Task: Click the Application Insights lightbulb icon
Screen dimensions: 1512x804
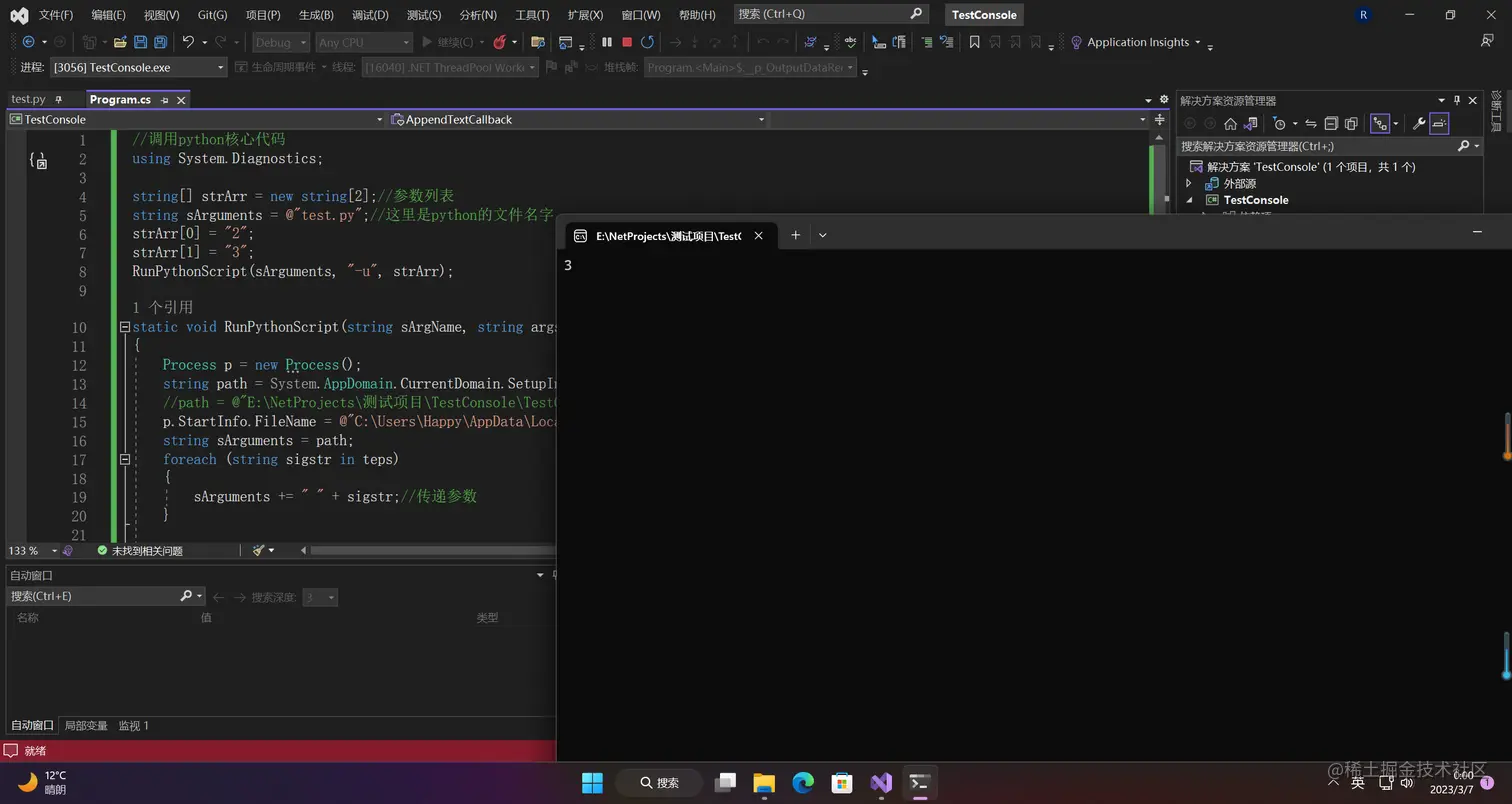Action: (x=1076, y=42)
